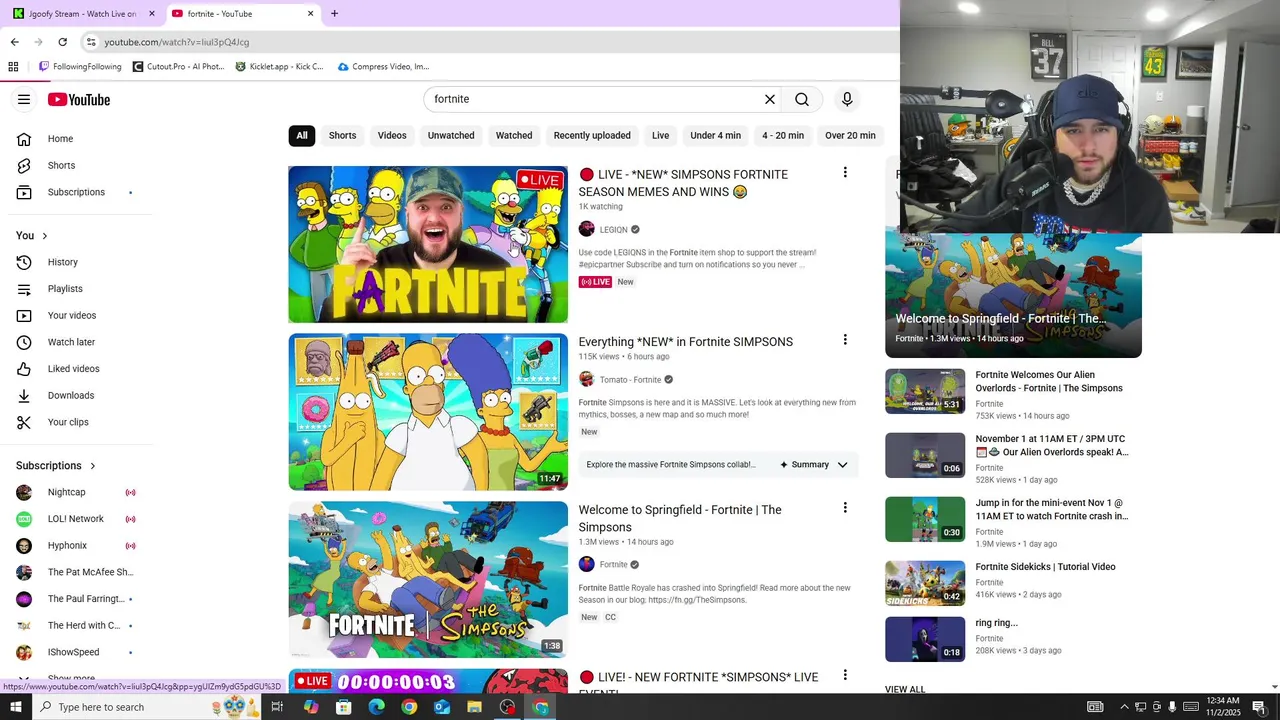Image resolution: width=1280 pixels, height=720 pixels.
Task: Click the browser address bar URL
Action: point(177,42)
